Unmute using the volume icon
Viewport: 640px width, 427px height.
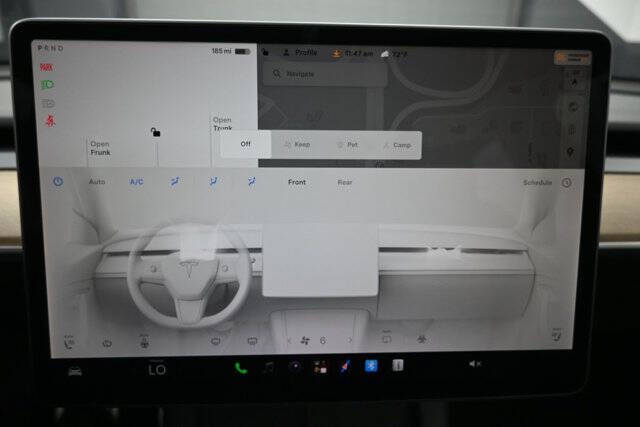pyautogui.click(x=475, y=364)
